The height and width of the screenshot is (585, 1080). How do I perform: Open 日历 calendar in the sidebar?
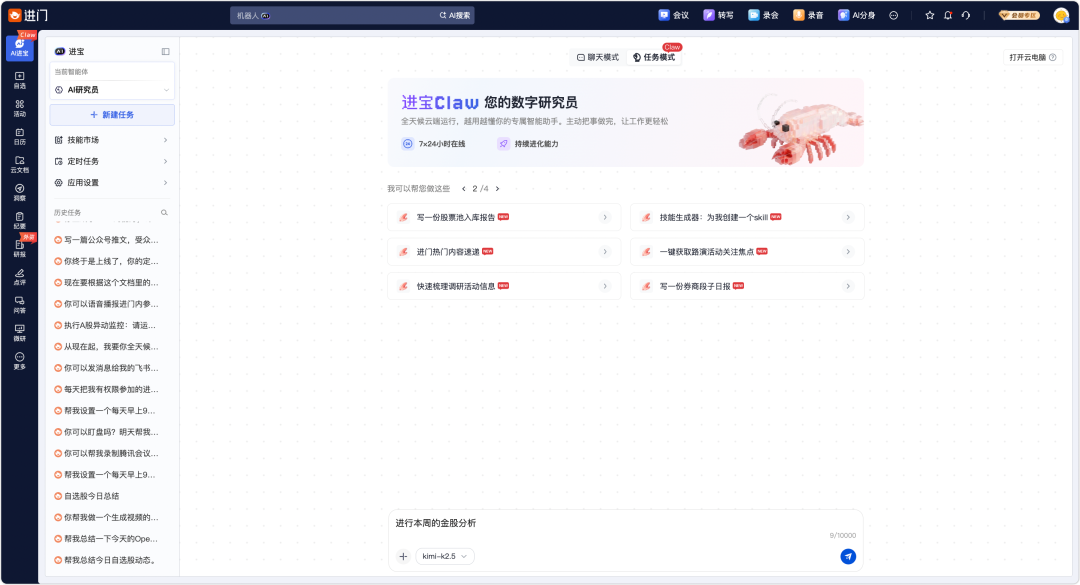[19, 136]
